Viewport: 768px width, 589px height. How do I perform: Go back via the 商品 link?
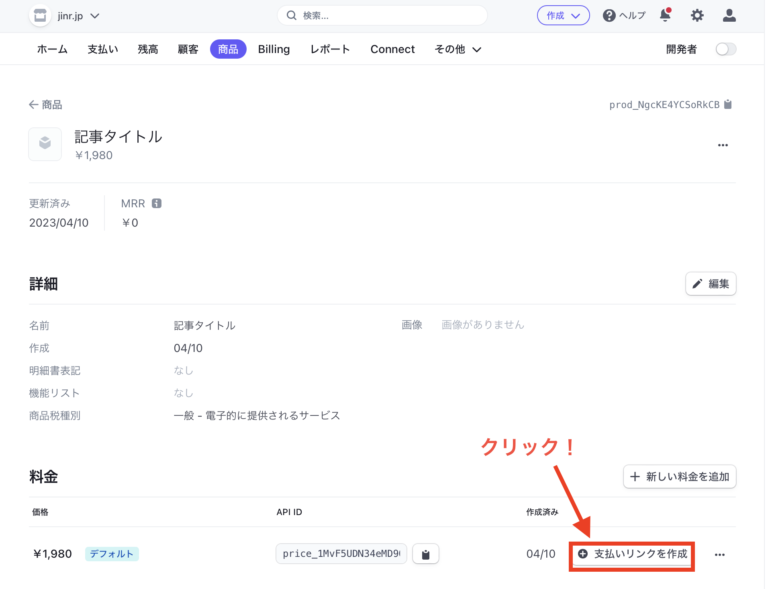pos(46,104)
